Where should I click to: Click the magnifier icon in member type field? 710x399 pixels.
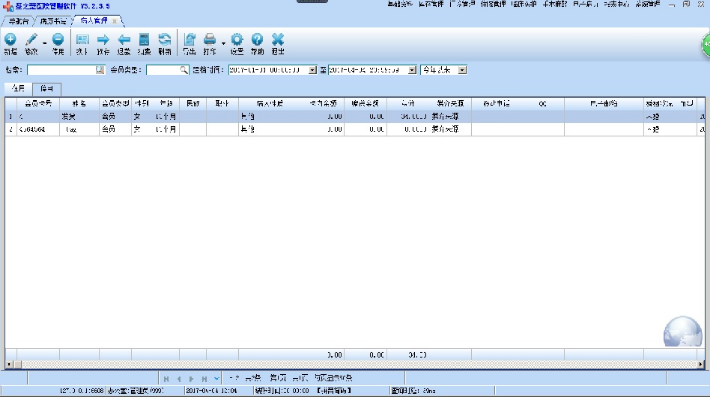click(183, 70)
